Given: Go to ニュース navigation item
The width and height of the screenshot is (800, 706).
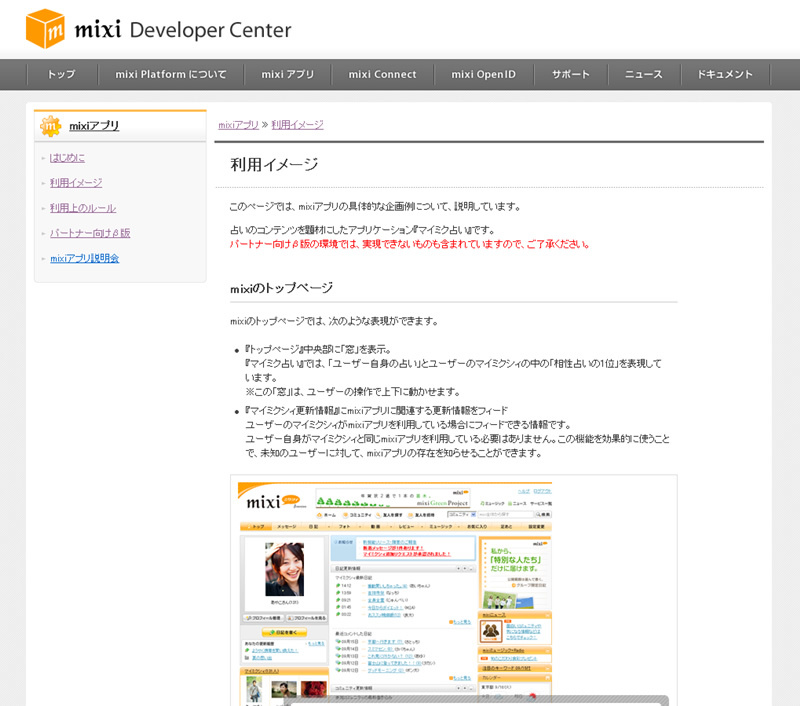Looking at the screenshot, I should 644,74.
